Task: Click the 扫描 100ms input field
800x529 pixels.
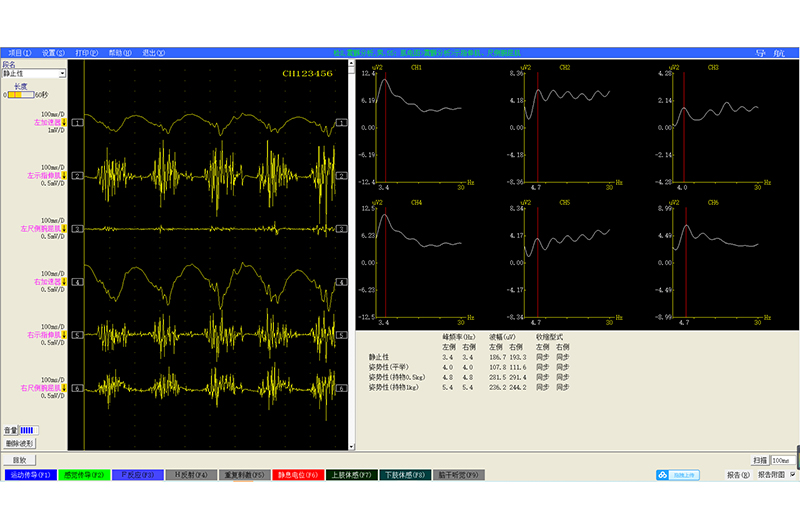Action: click(x=783, y=460)
